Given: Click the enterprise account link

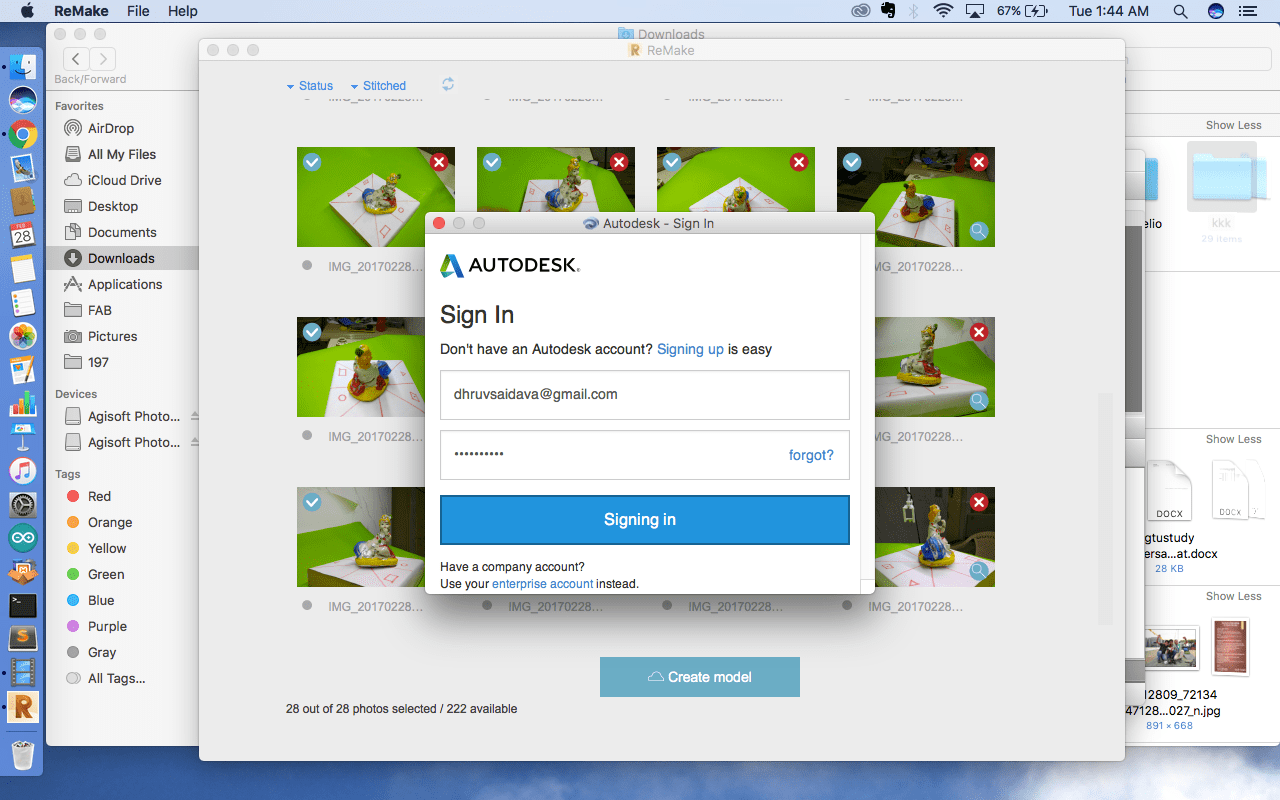Looking at the screenshot, I should pos(543,583).
